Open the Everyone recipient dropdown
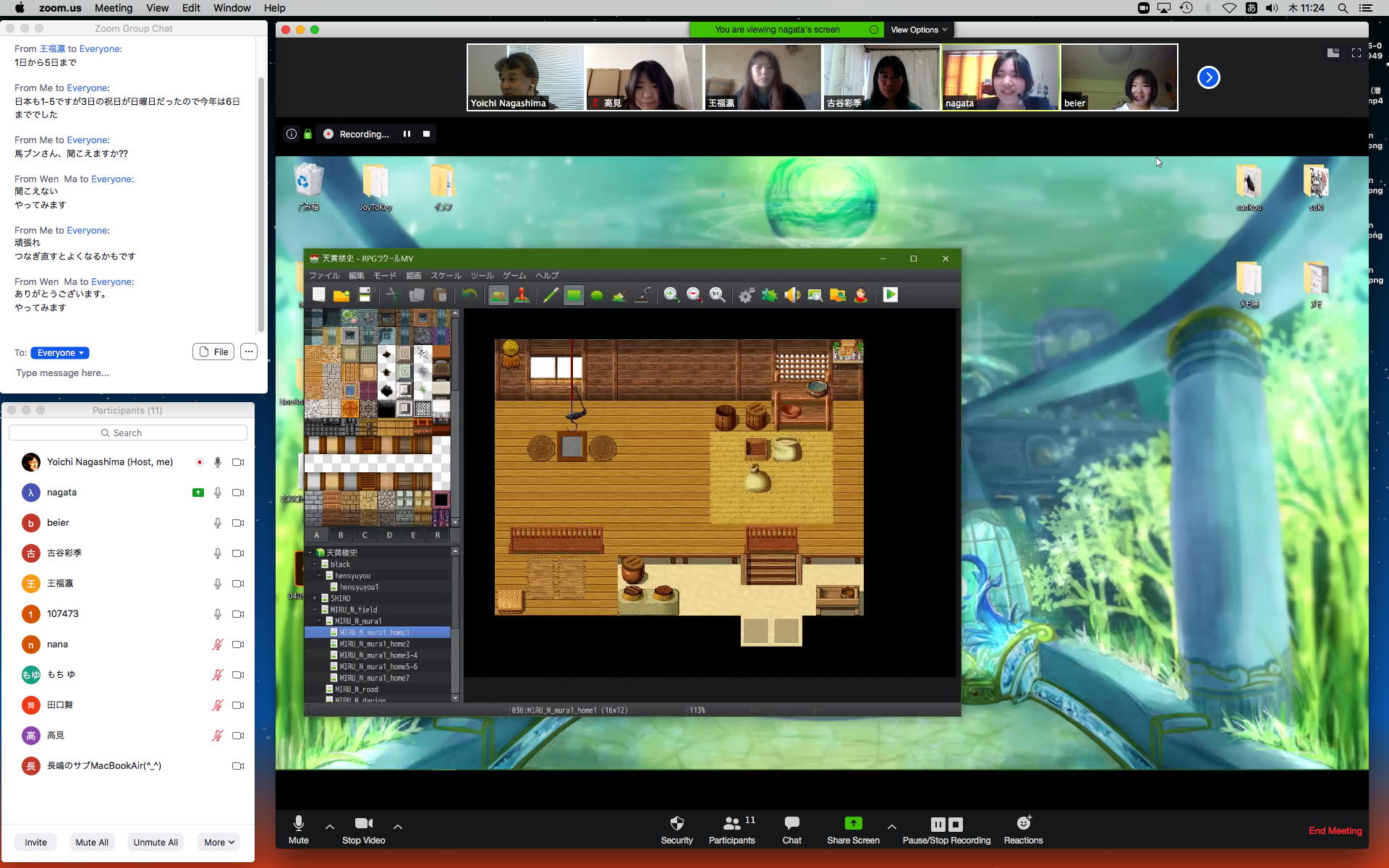The height and width of the screenshot is (868, 1389). tap(60, 353)
